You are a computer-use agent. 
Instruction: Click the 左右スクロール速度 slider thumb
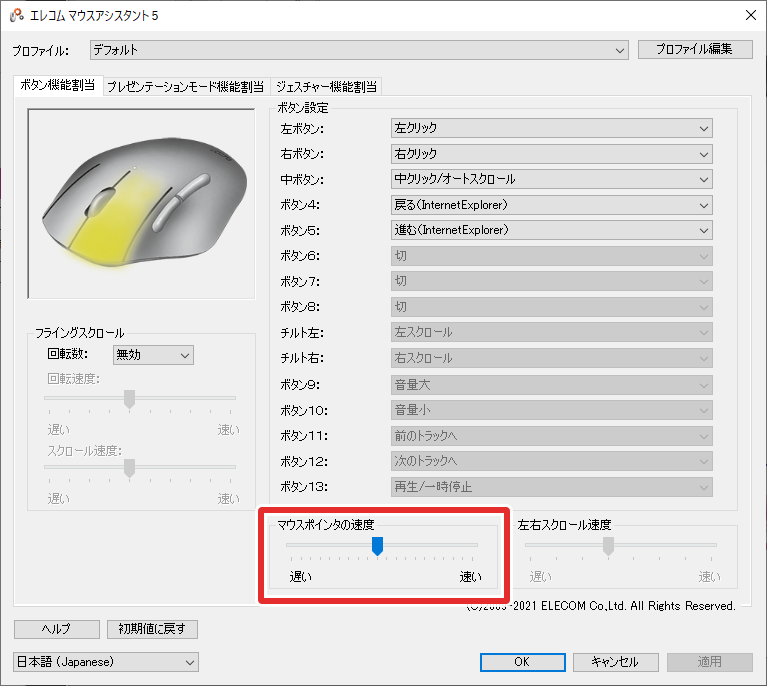(x=608, y=546)
